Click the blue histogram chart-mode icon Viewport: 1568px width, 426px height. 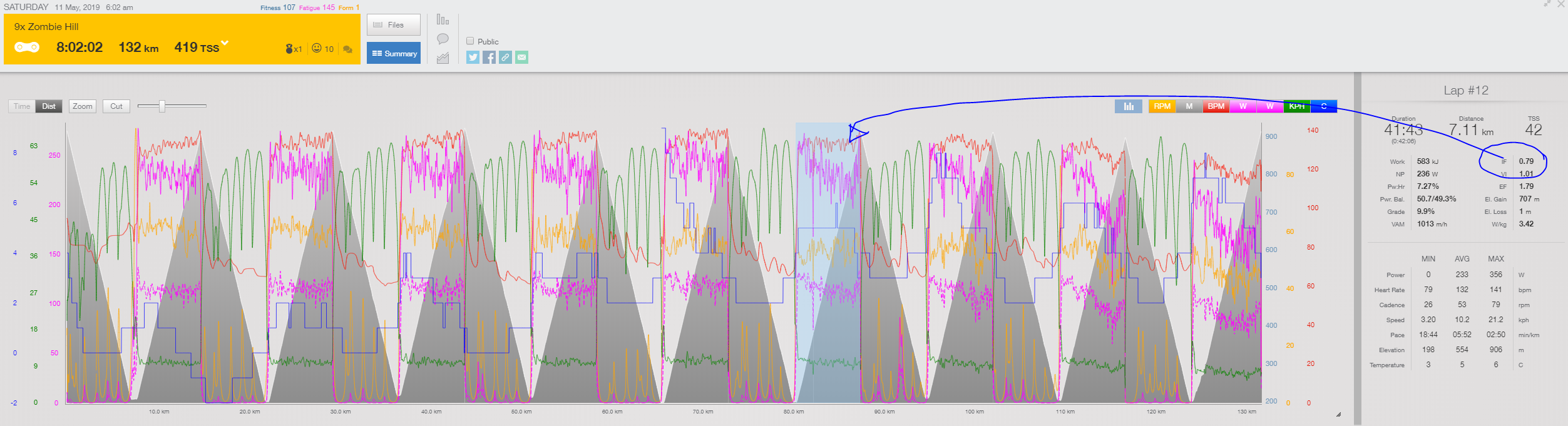[1129, 106]
